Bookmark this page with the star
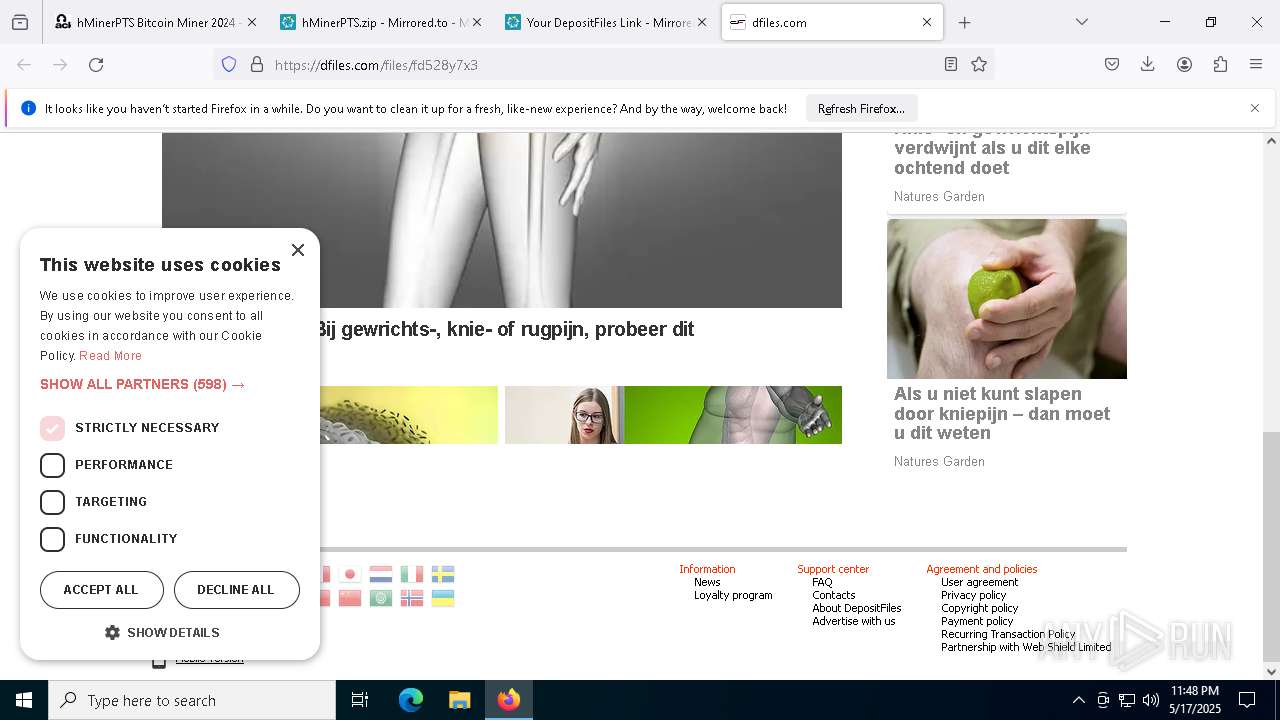Screen dimensions: 1280x720 point(979,65)
